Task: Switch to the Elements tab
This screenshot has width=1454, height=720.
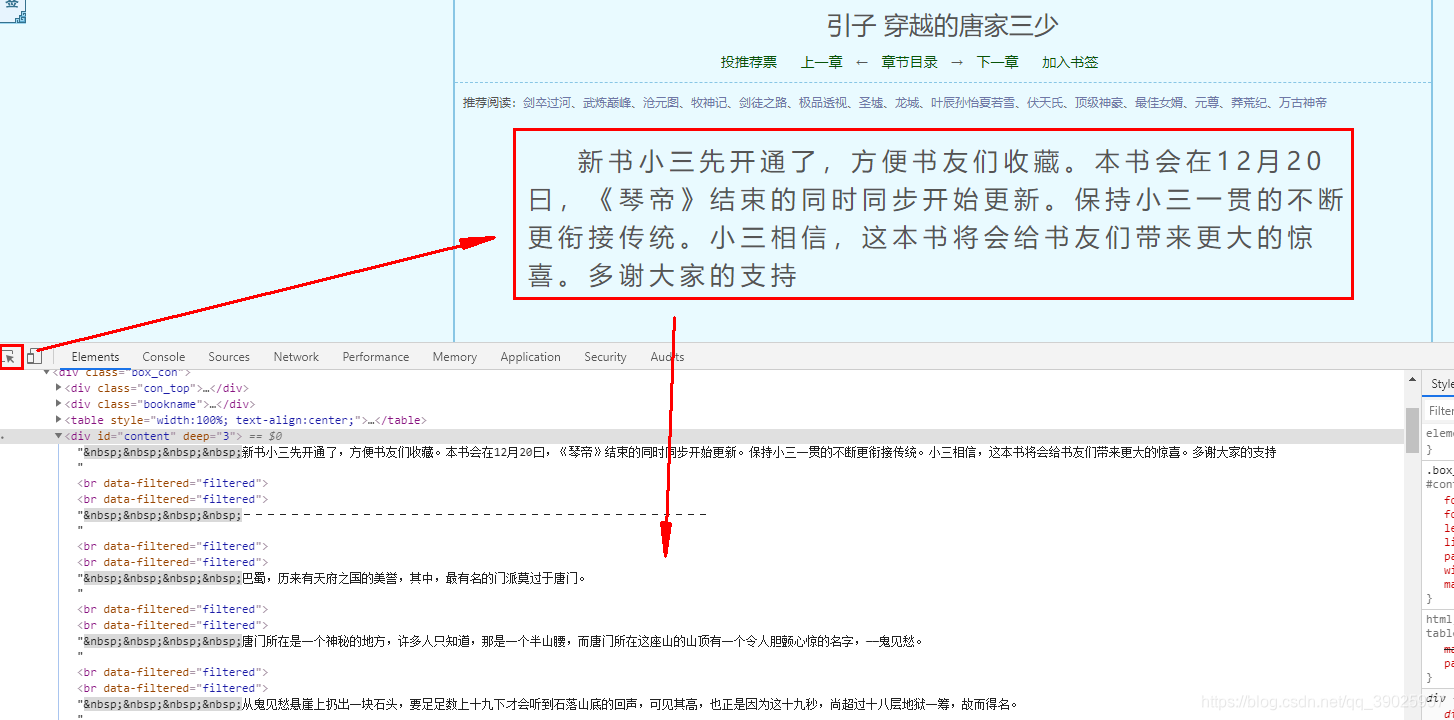Action: tap(95, 357)
